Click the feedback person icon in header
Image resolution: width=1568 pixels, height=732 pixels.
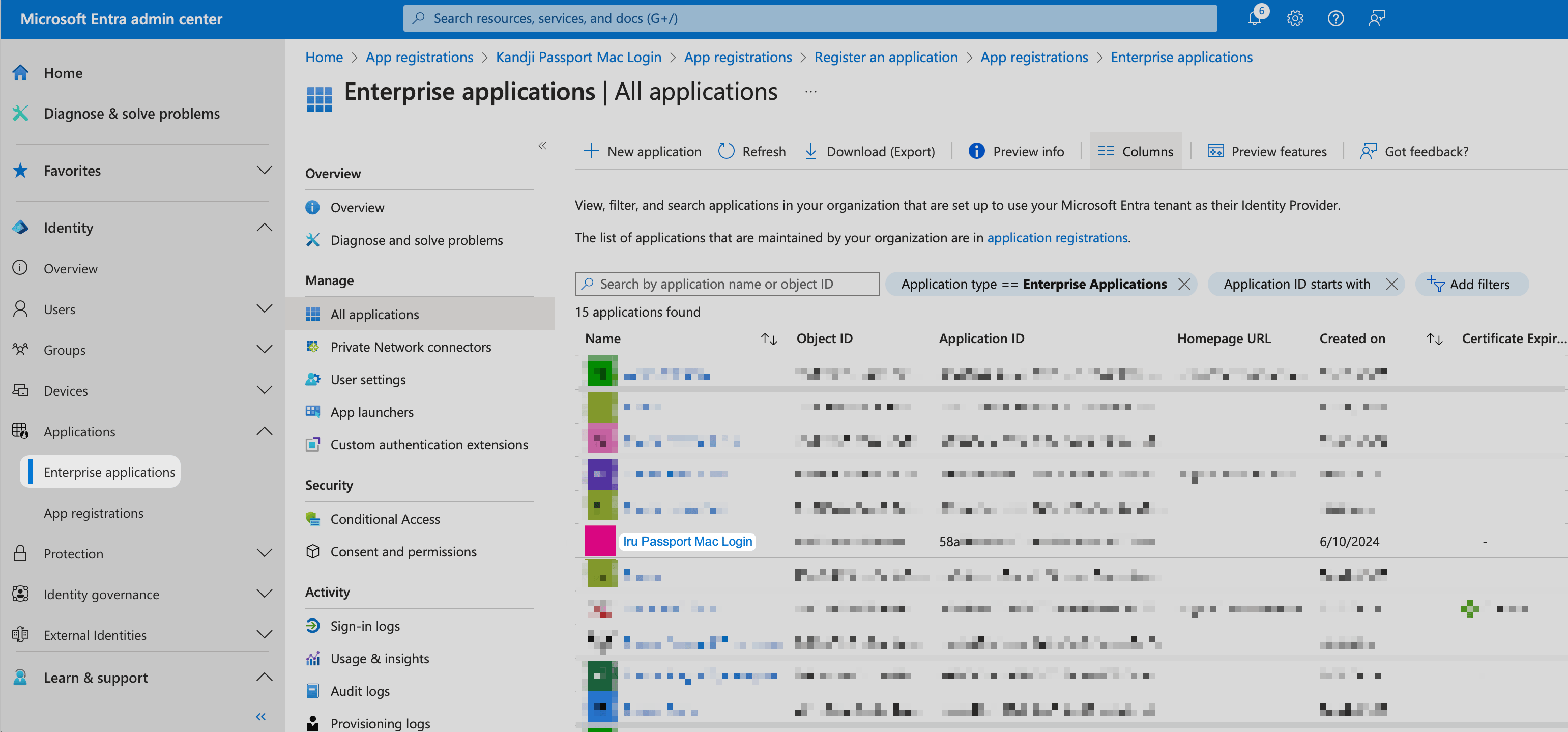pos(1376,18)
